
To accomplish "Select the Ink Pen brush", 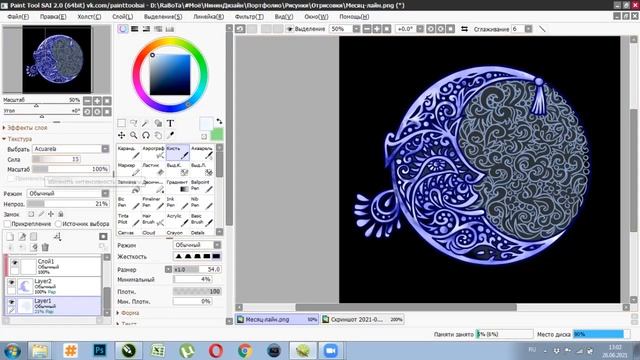I will coord(178,203).
